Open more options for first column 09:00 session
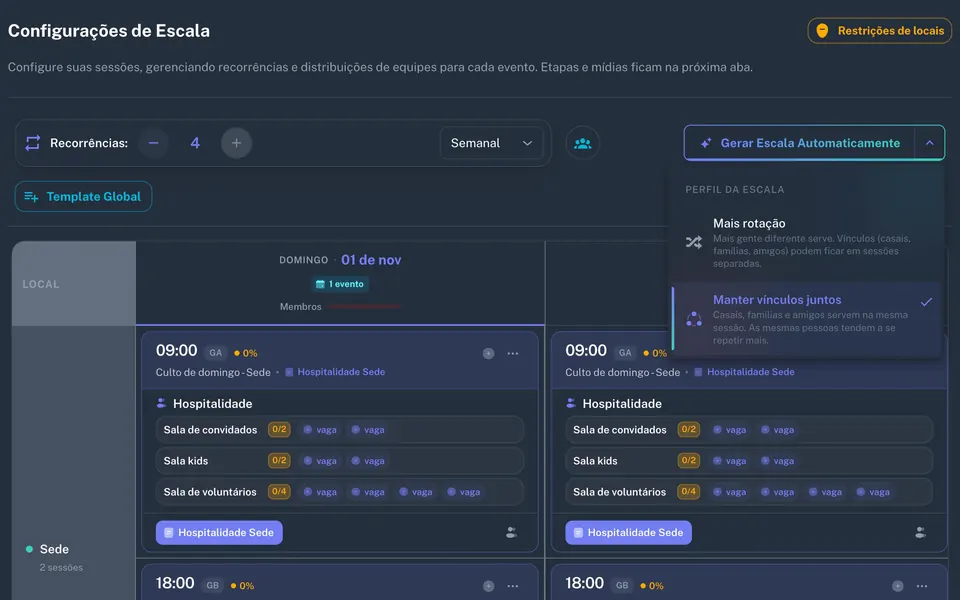 coord(513,353)
